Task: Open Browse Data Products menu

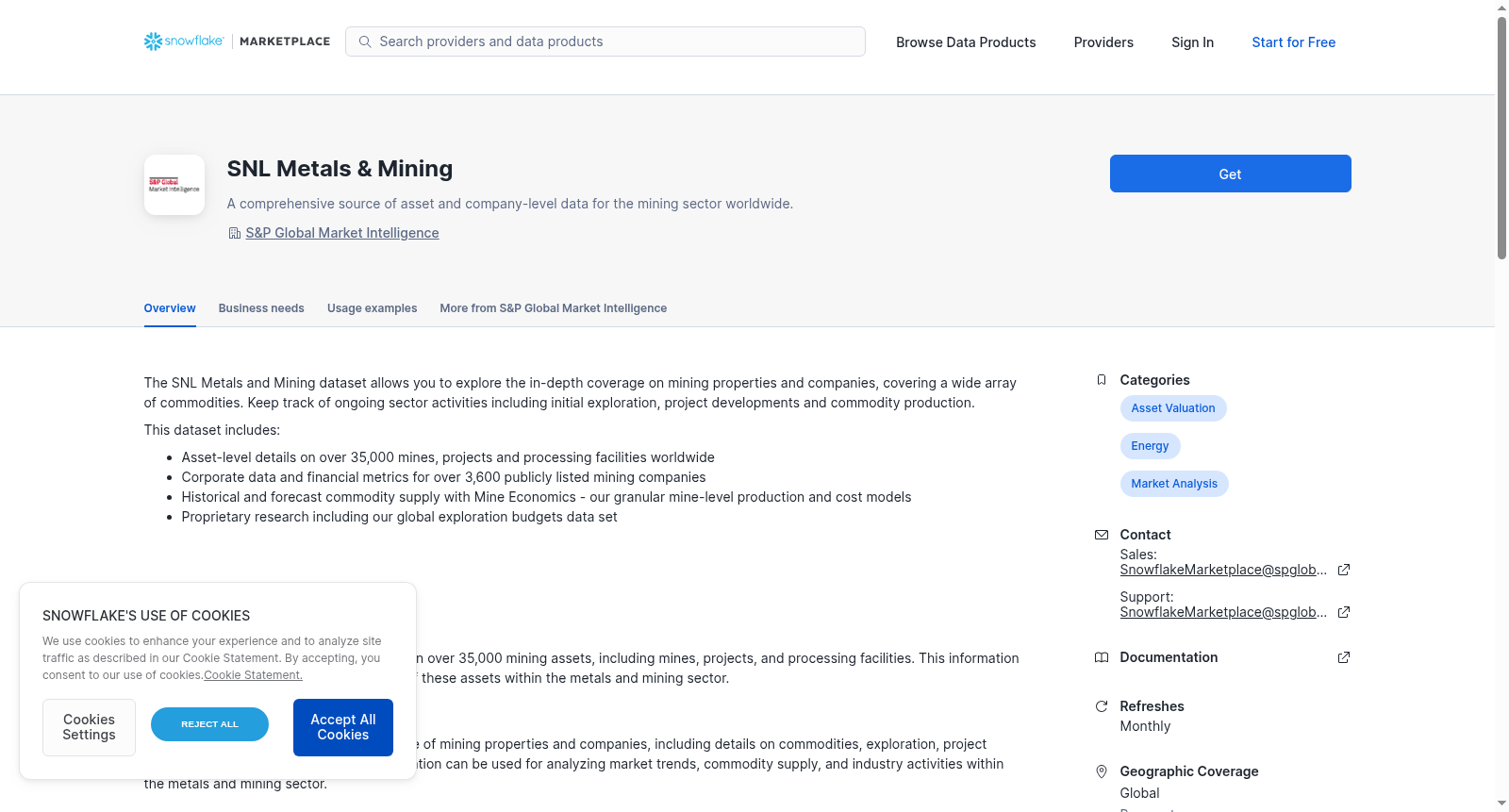Action: coord(966,42)
